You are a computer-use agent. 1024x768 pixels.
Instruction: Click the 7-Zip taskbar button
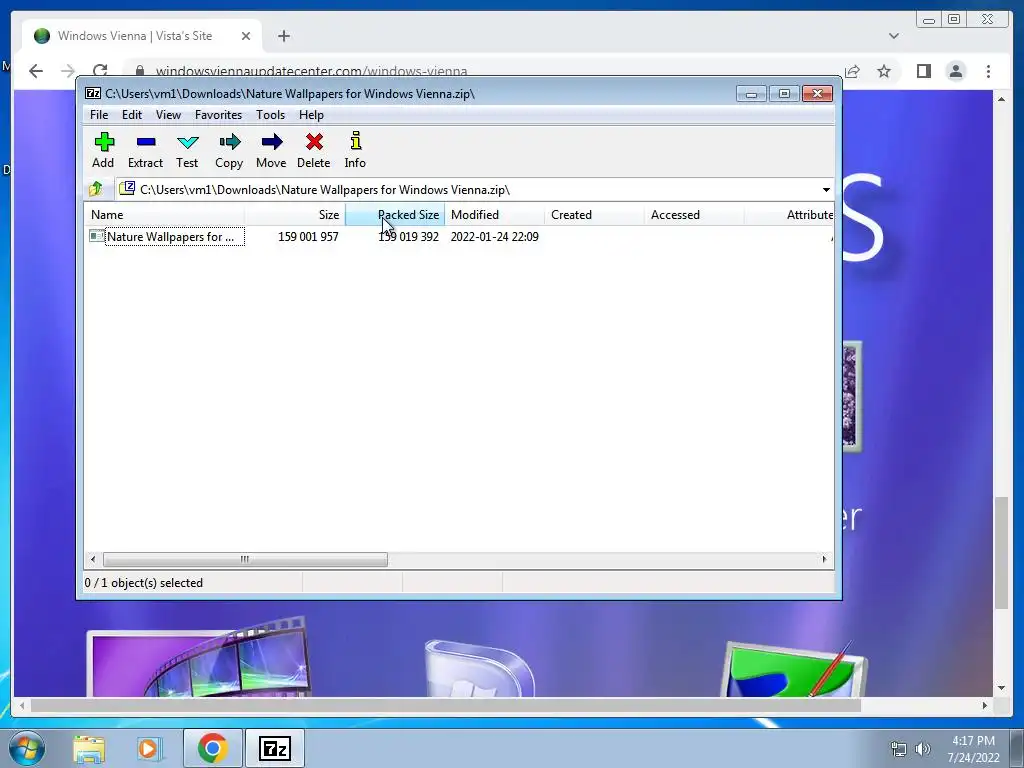pyautogui.click(x=274, y=748)
